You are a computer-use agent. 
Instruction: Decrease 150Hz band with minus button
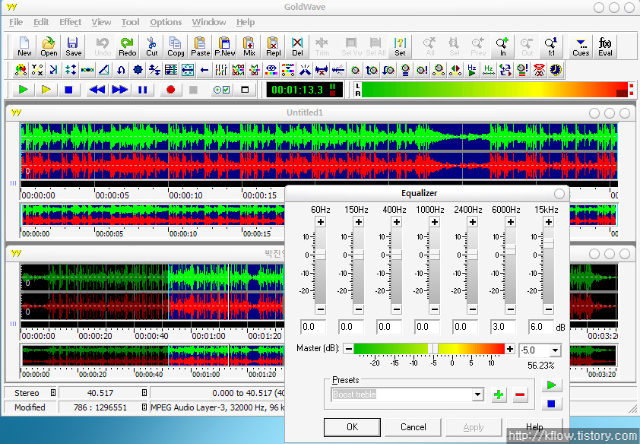tap(358, 309)
